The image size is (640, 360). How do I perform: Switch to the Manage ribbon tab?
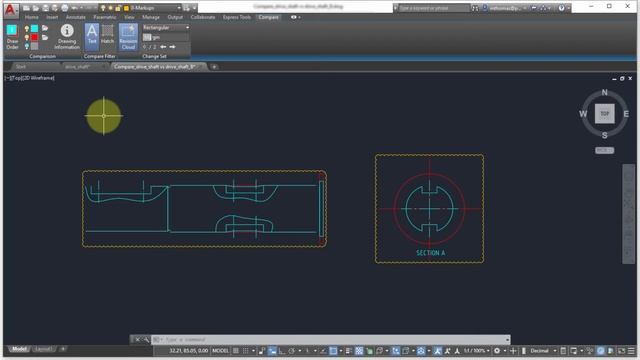pos(151,17)
